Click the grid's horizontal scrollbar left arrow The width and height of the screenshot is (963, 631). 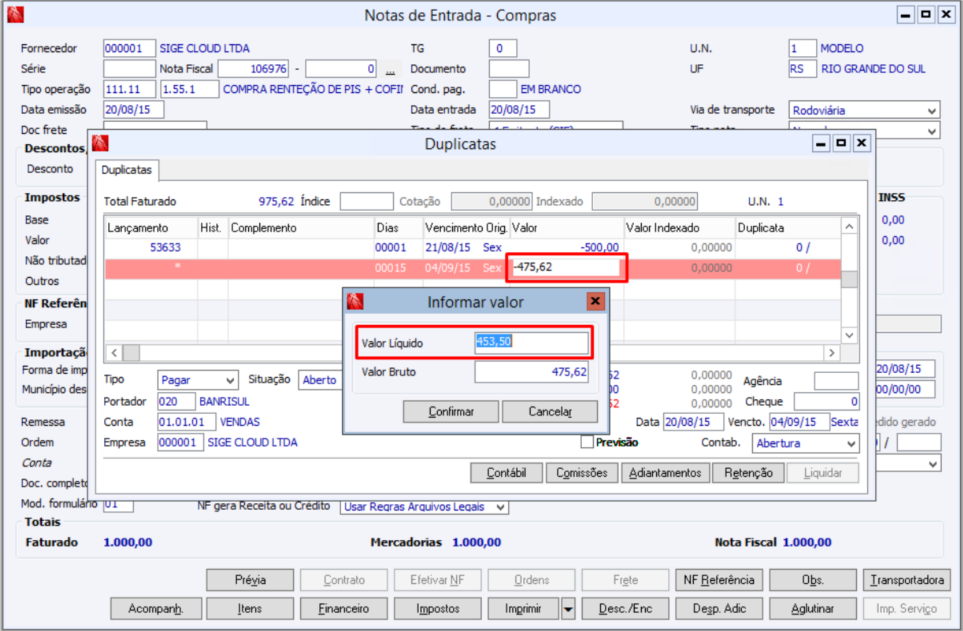pyautogui.click(x=113, y=353)
